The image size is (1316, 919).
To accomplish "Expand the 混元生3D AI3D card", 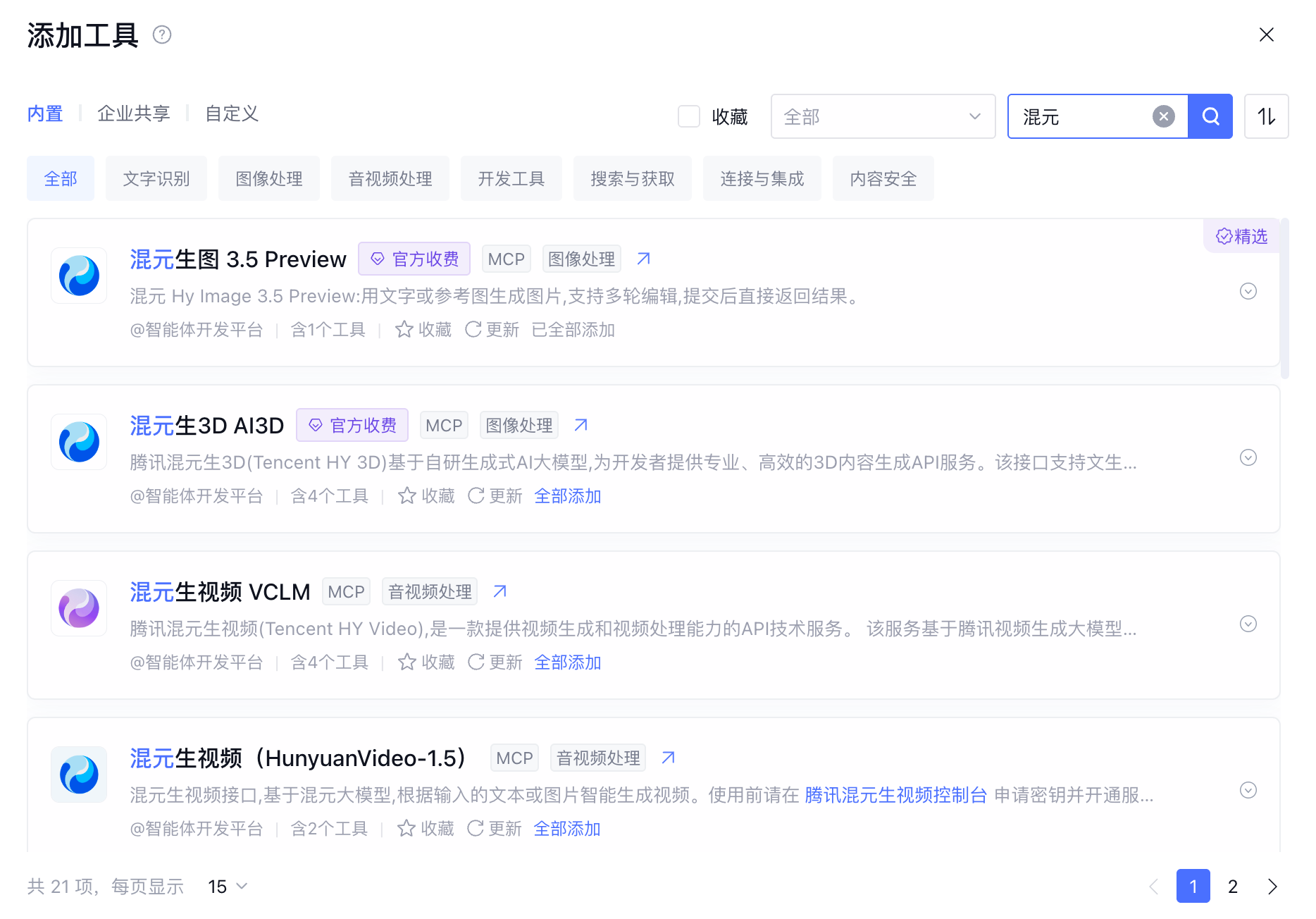I will [1248, 457].
